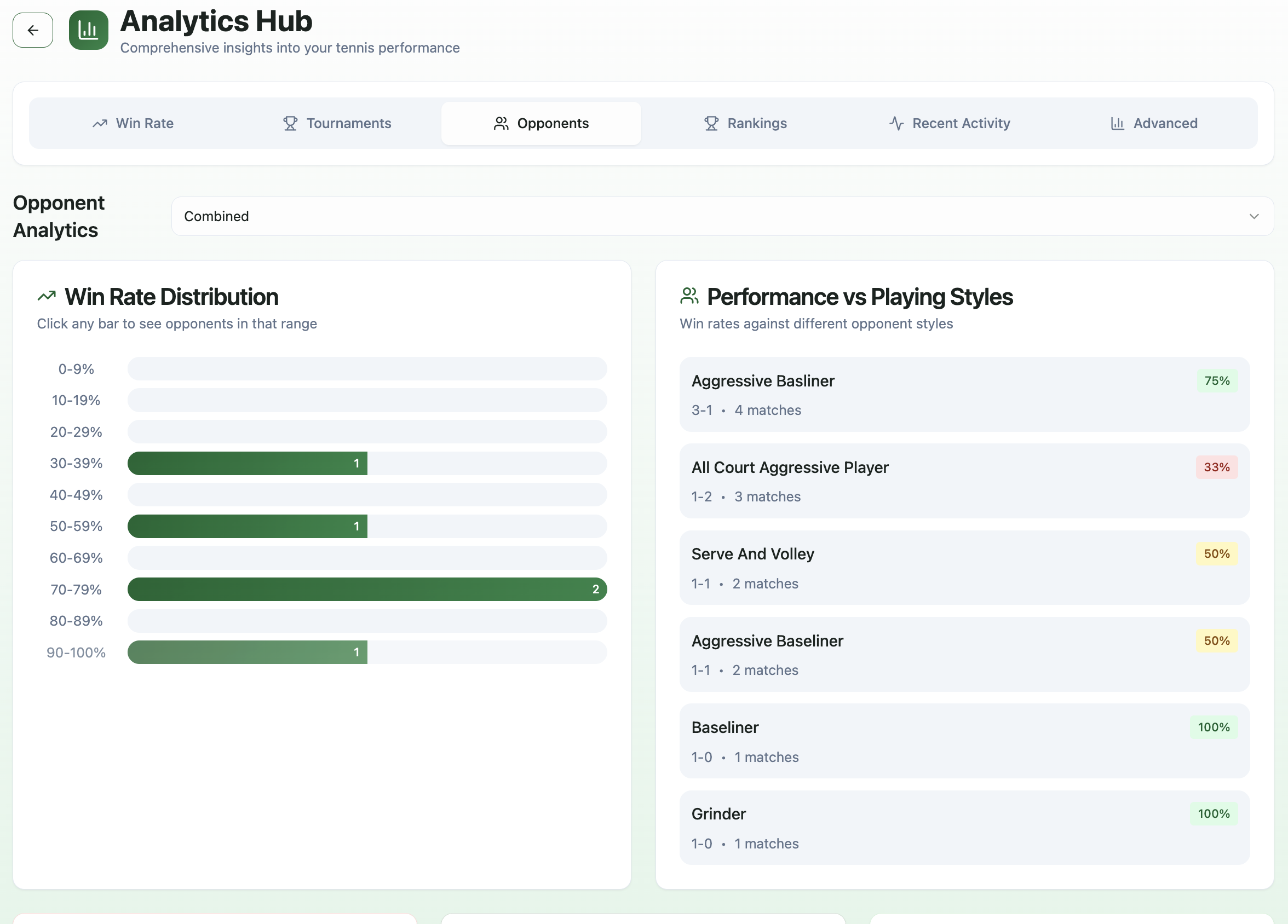Switch to the Opponents tab
The height and width of the screenshot is (924, 1288).
tap(540, 123)
